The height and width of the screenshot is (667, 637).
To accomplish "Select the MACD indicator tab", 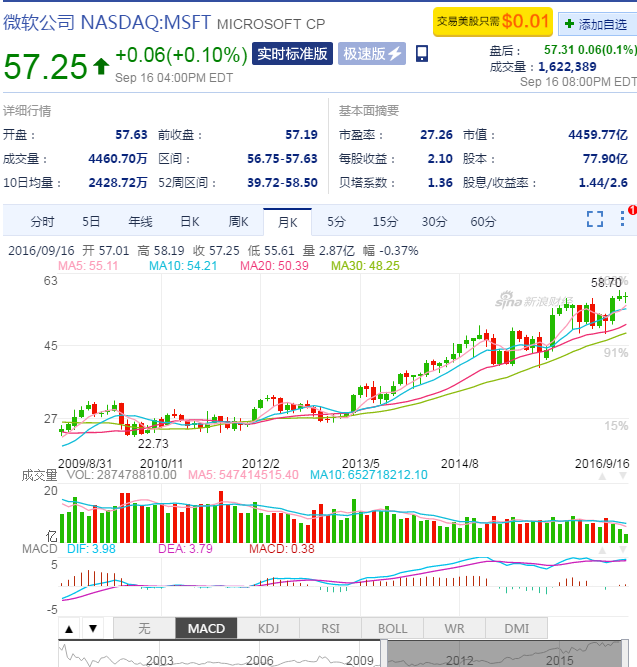I will click(x=206, y=628).
